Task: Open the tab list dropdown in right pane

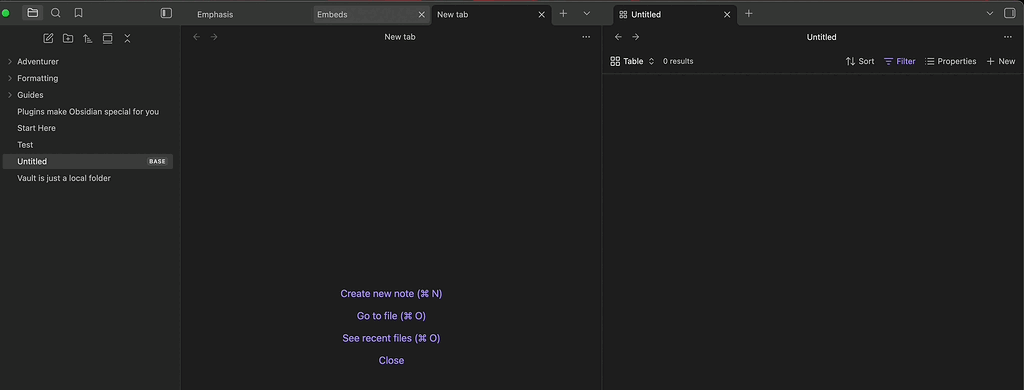Action: pos(990,13)
